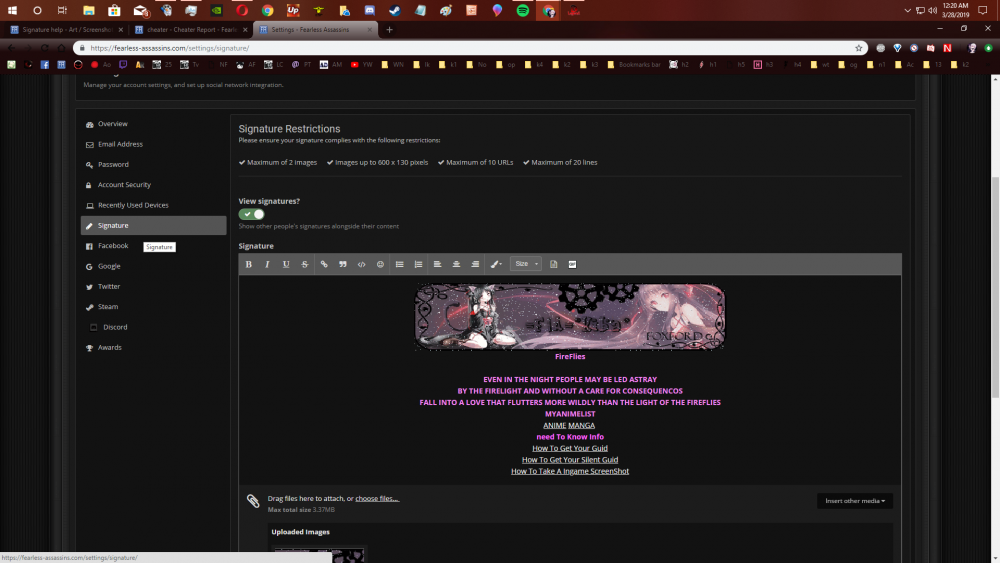Apply italic formatting in the editor
Viewport: 1000px width, 563px height.
(x=267, y=264)
